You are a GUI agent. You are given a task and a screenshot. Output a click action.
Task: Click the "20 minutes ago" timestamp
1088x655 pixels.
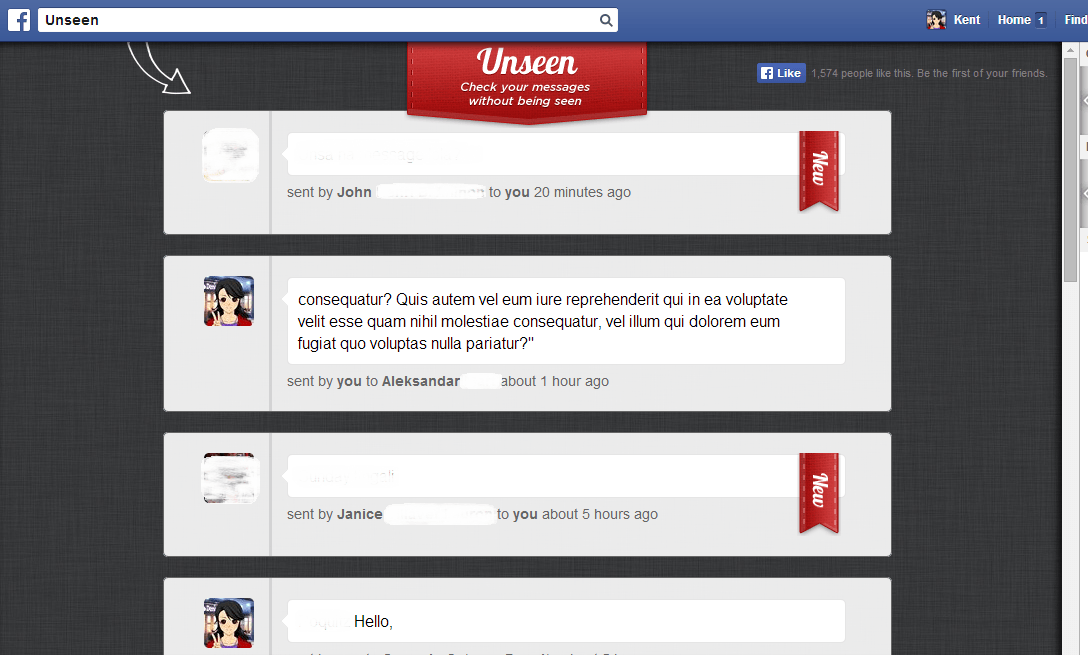[x=582, y=192]
